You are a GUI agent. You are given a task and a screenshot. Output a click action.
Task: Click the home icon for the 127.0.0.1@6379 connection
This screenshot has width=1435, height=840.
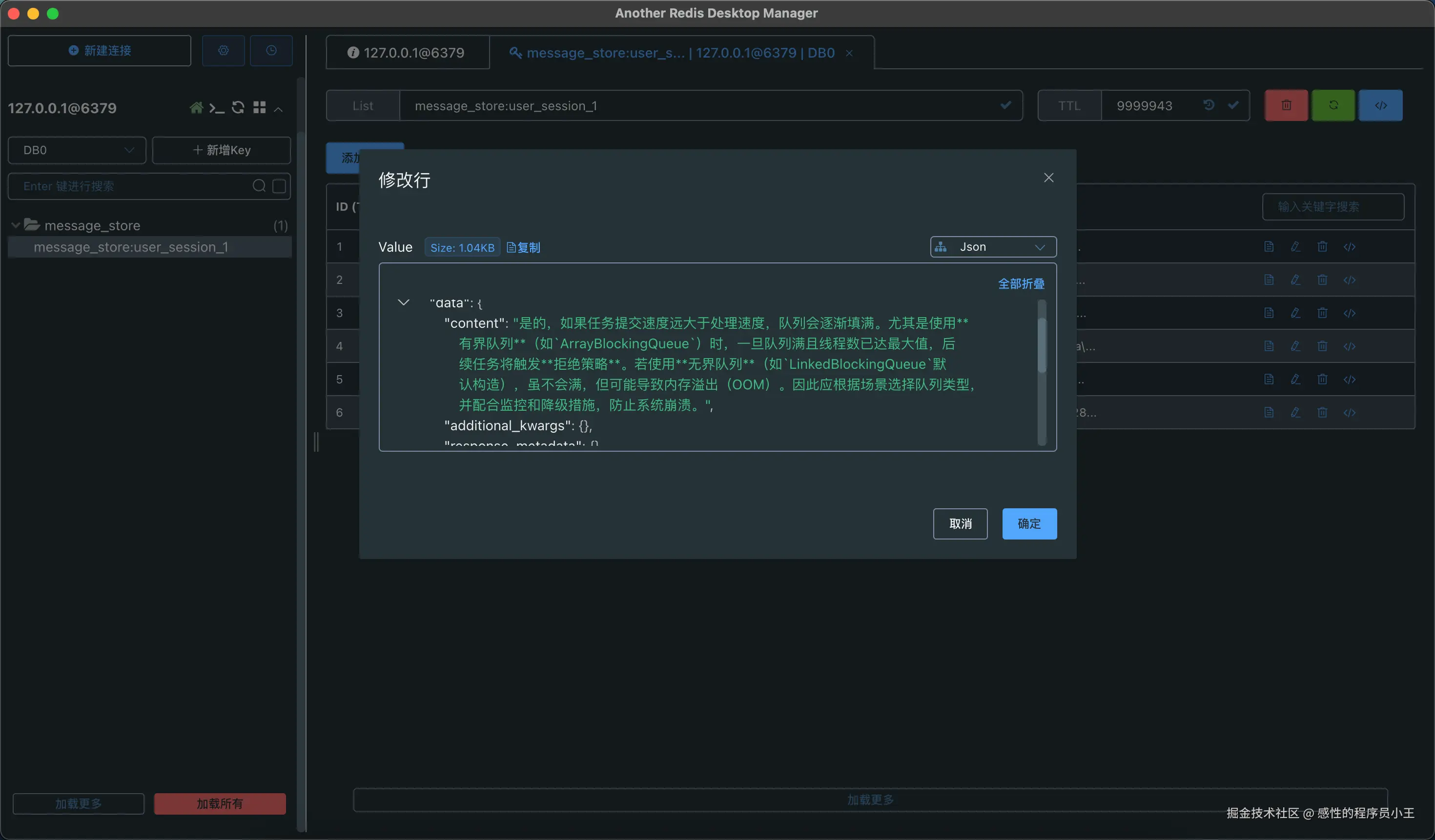196,108
